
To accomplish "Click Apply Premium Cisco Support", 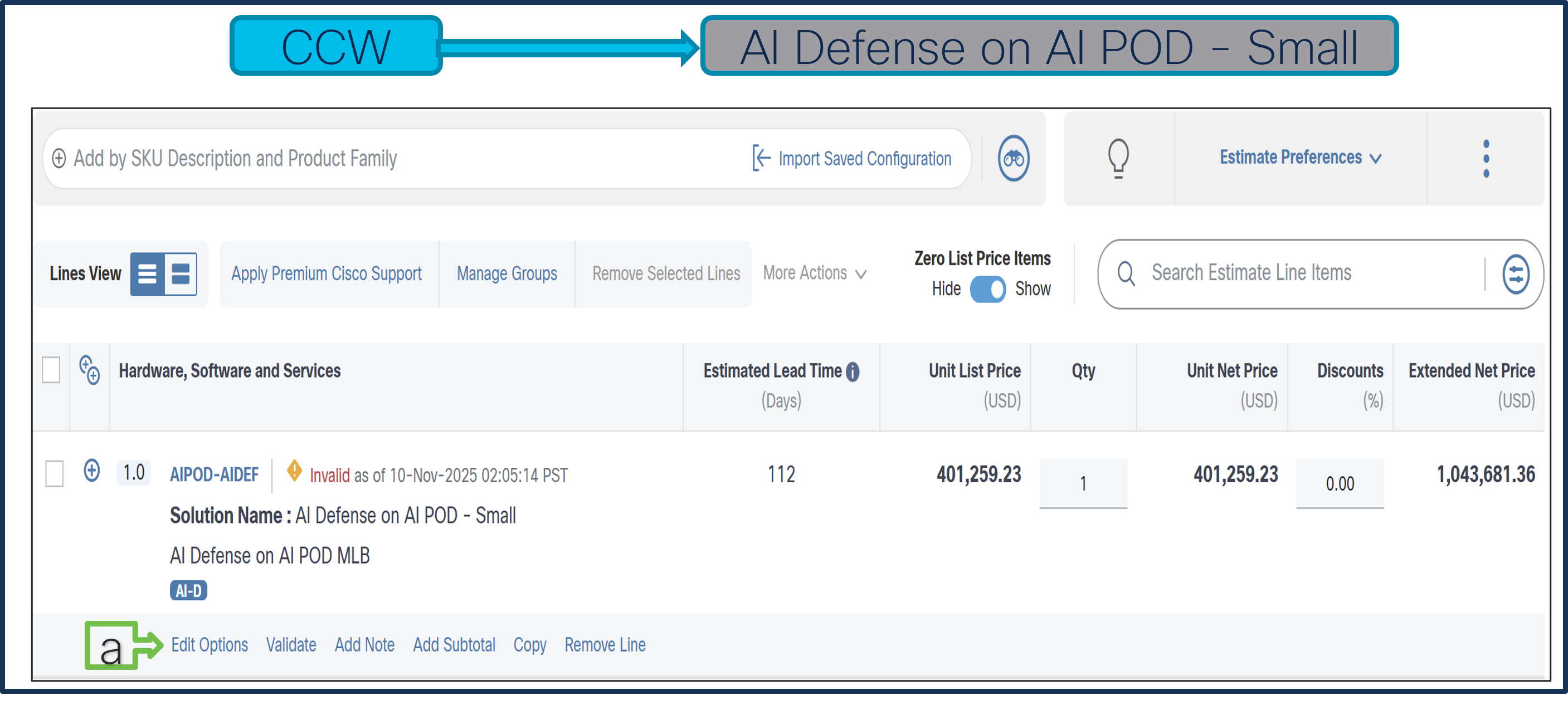I will tap(327, 274).
